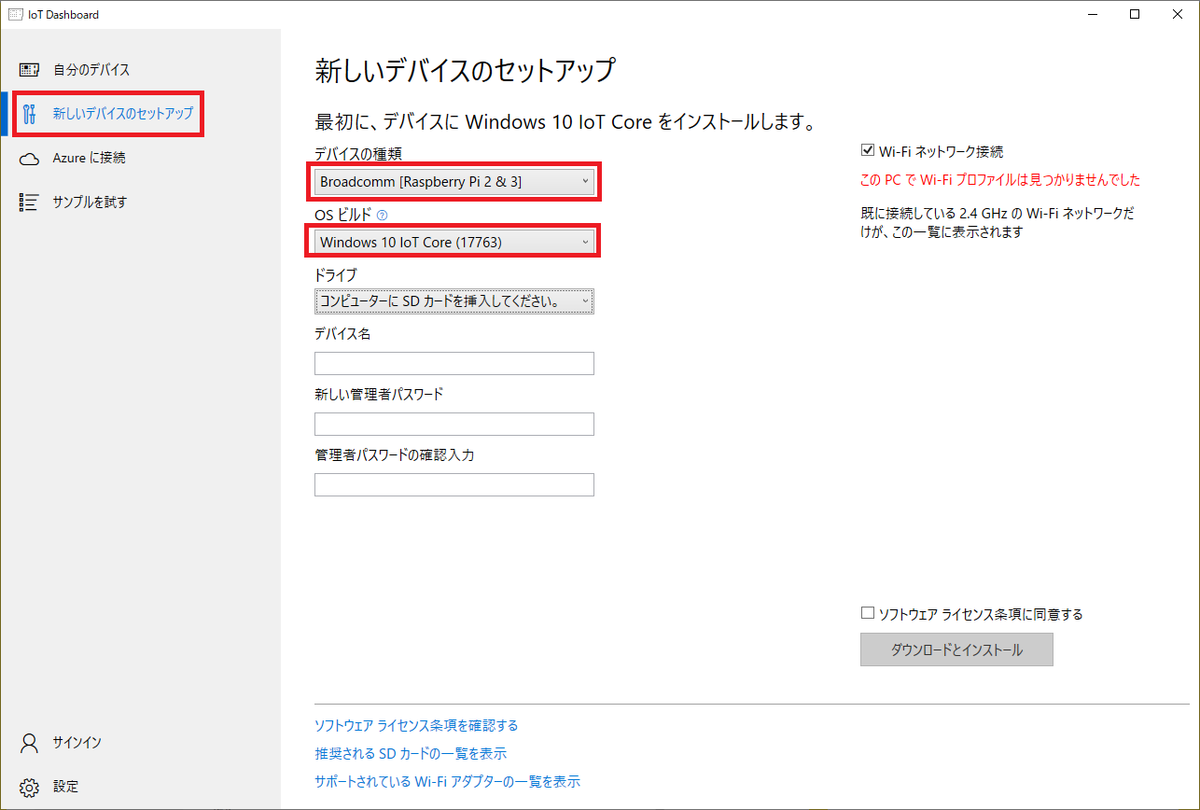Maximize the IoT Dashboard window
The image size is (1200, 810).
[1134, 15]
